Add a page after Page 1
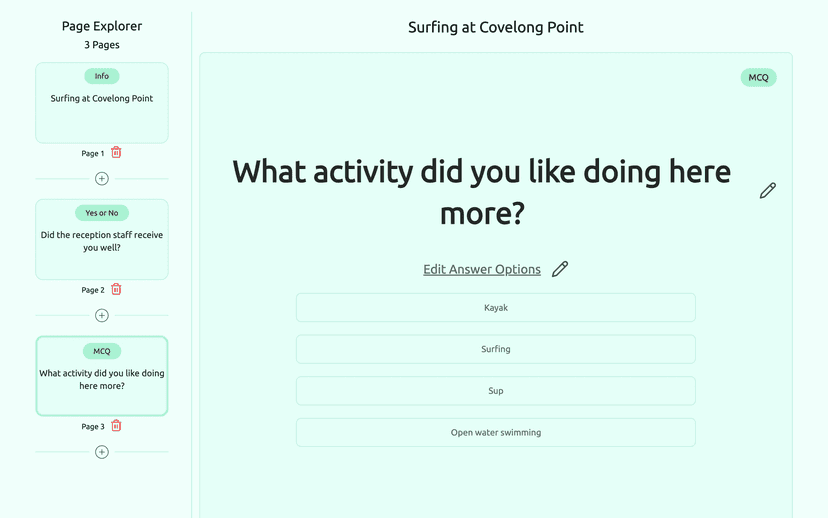This screenshot has height=518, width=828. click(x=102, y=178)
